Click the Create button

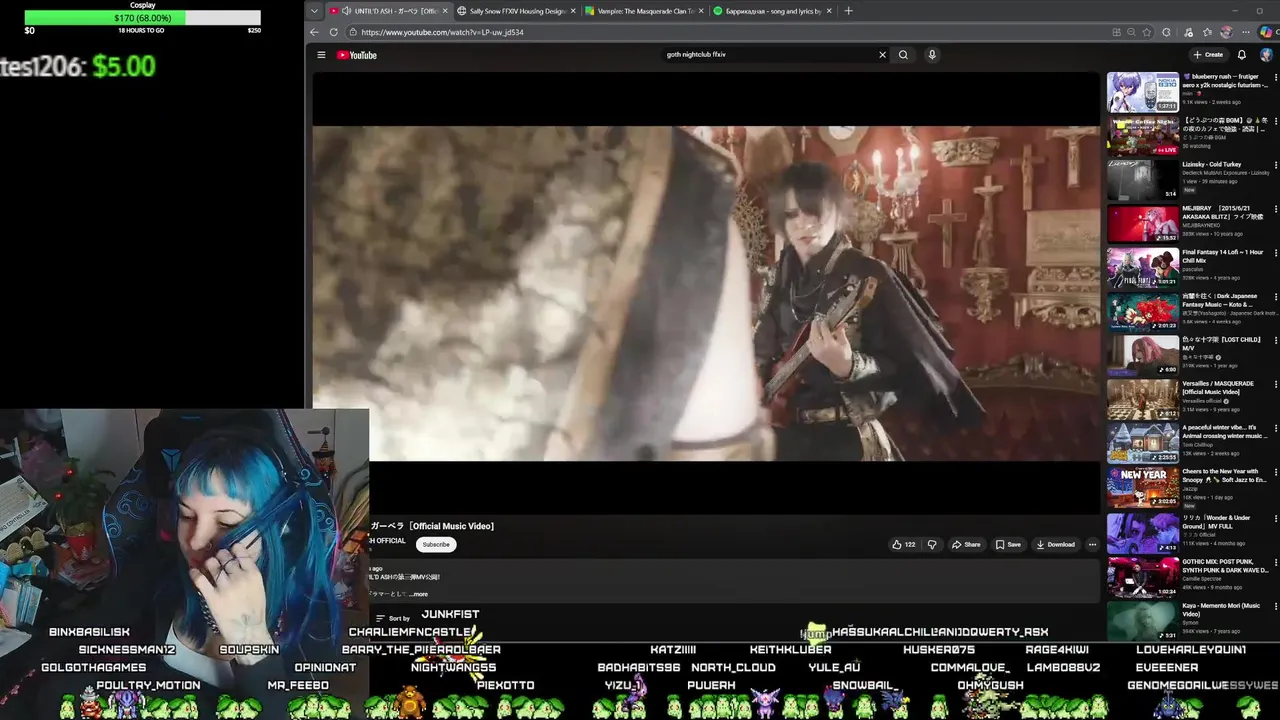pos(1208,55)
